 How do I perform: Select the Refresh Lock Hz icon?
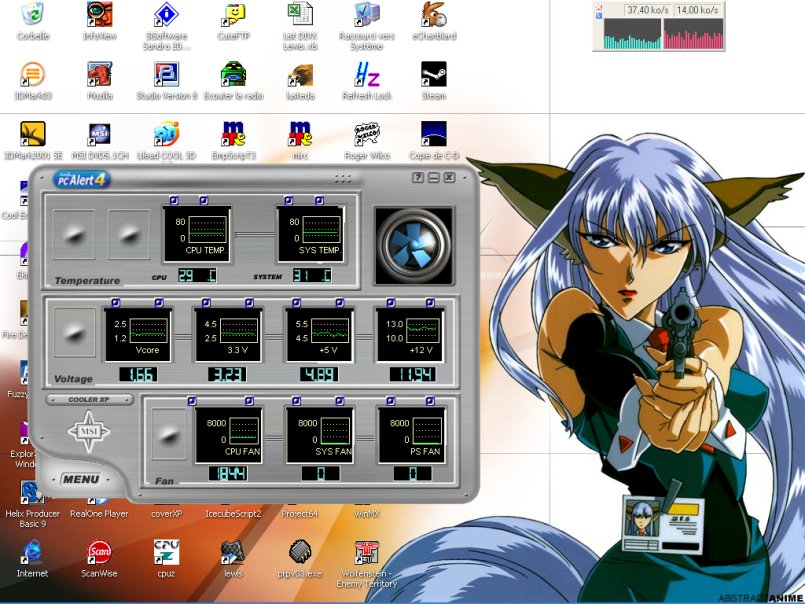pos(367,74)
